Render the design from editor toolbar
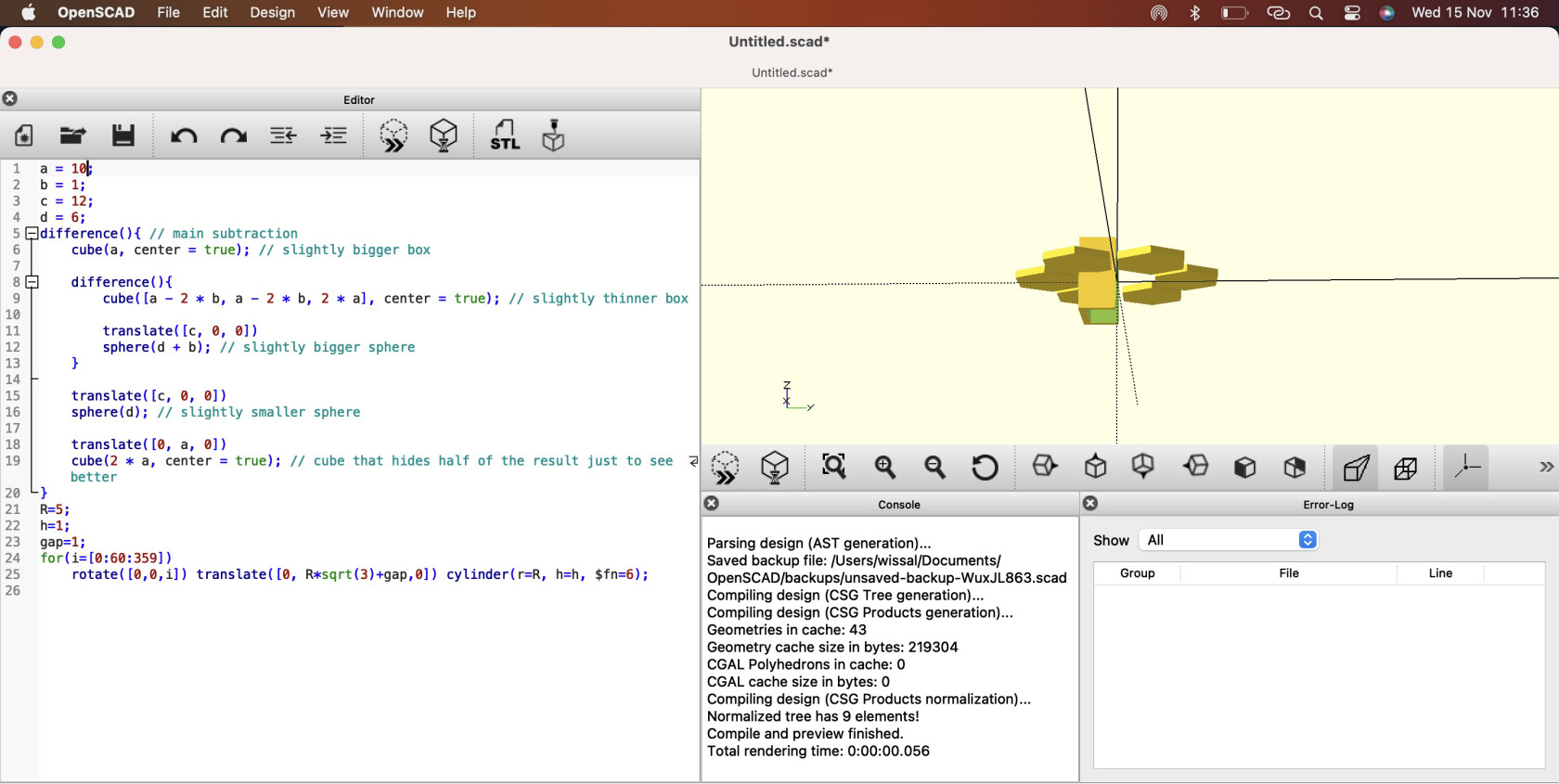The height and width of the screenshot is (784, 1559). click(x=445, y=136)
